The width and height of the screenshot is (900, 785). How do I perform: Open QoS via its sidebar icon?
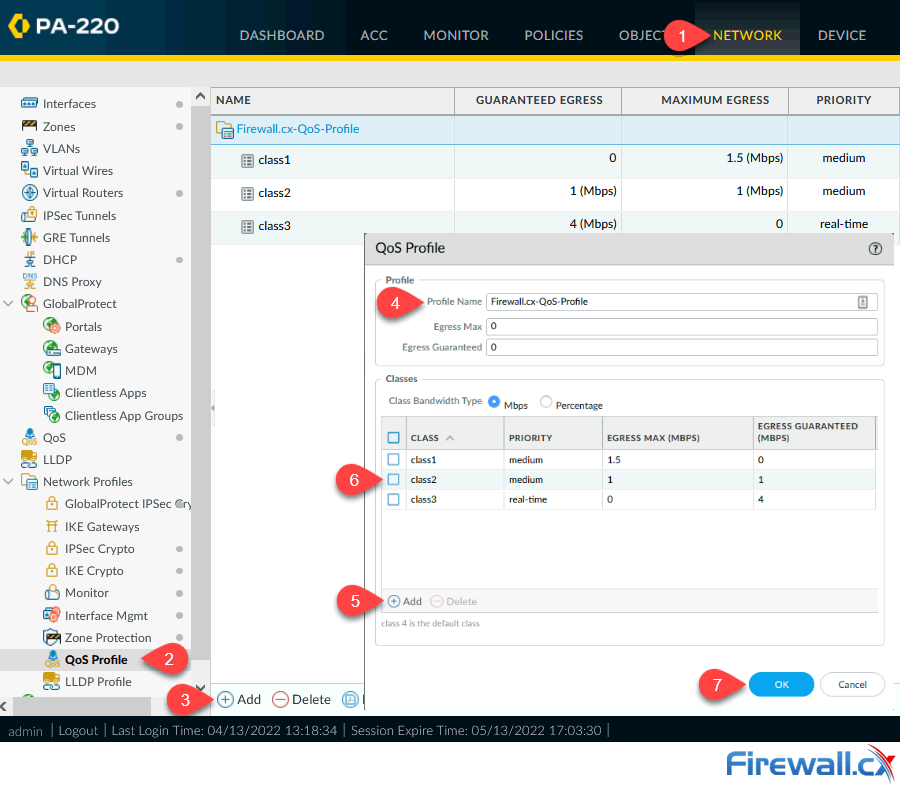[x=29, y=437]
